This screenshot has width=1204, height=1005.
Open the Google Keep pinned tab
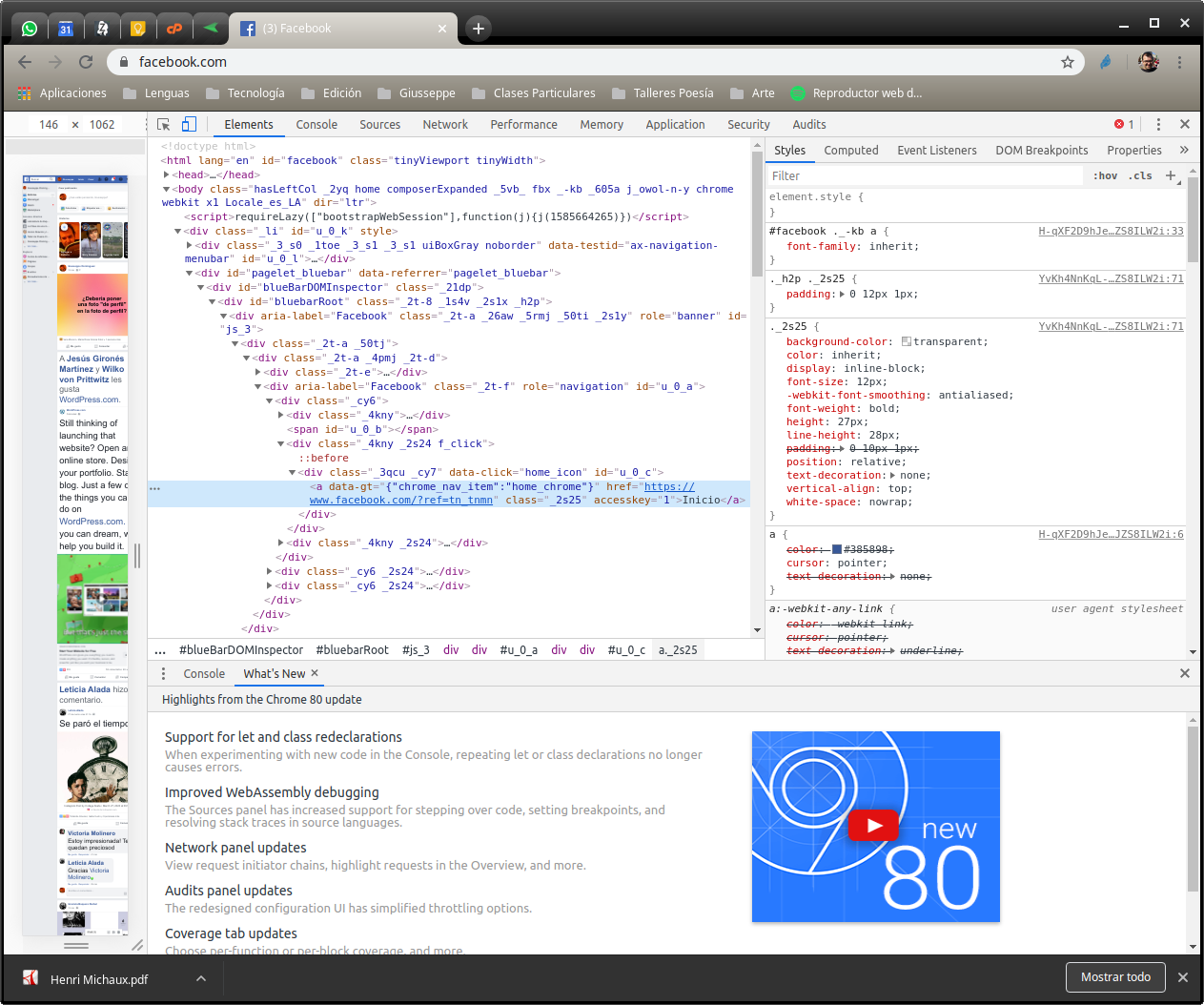[x=138, y=29]
